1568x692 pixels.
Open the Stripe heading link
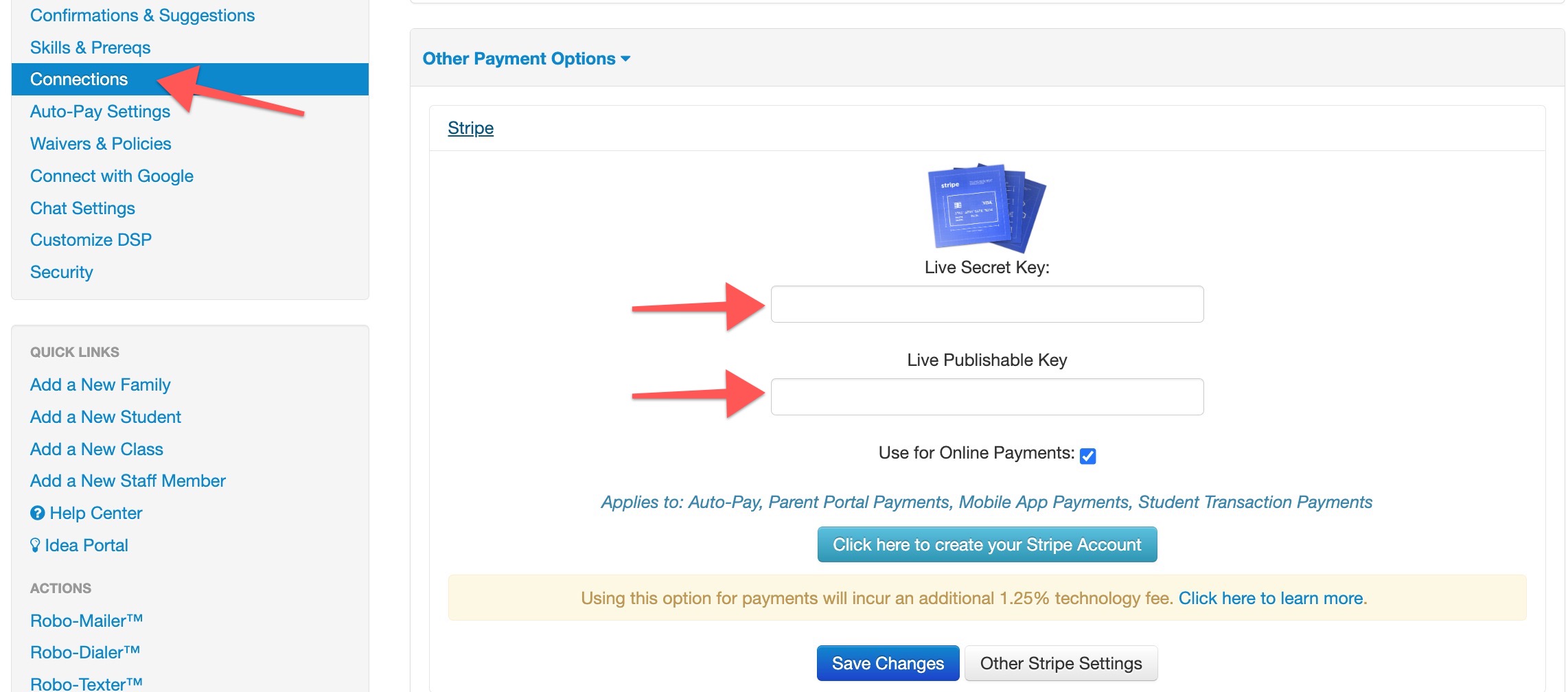[x=470, y=128]
